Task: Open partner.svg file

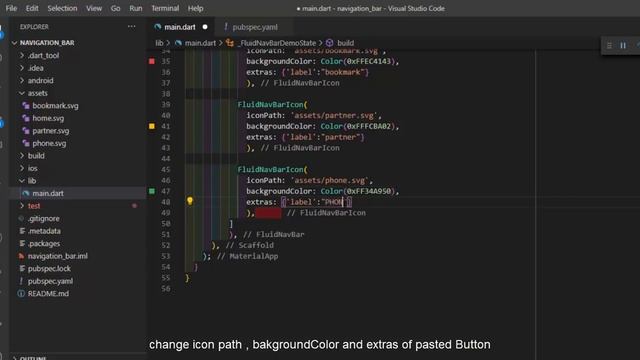Action: click(x=51, y=131)
